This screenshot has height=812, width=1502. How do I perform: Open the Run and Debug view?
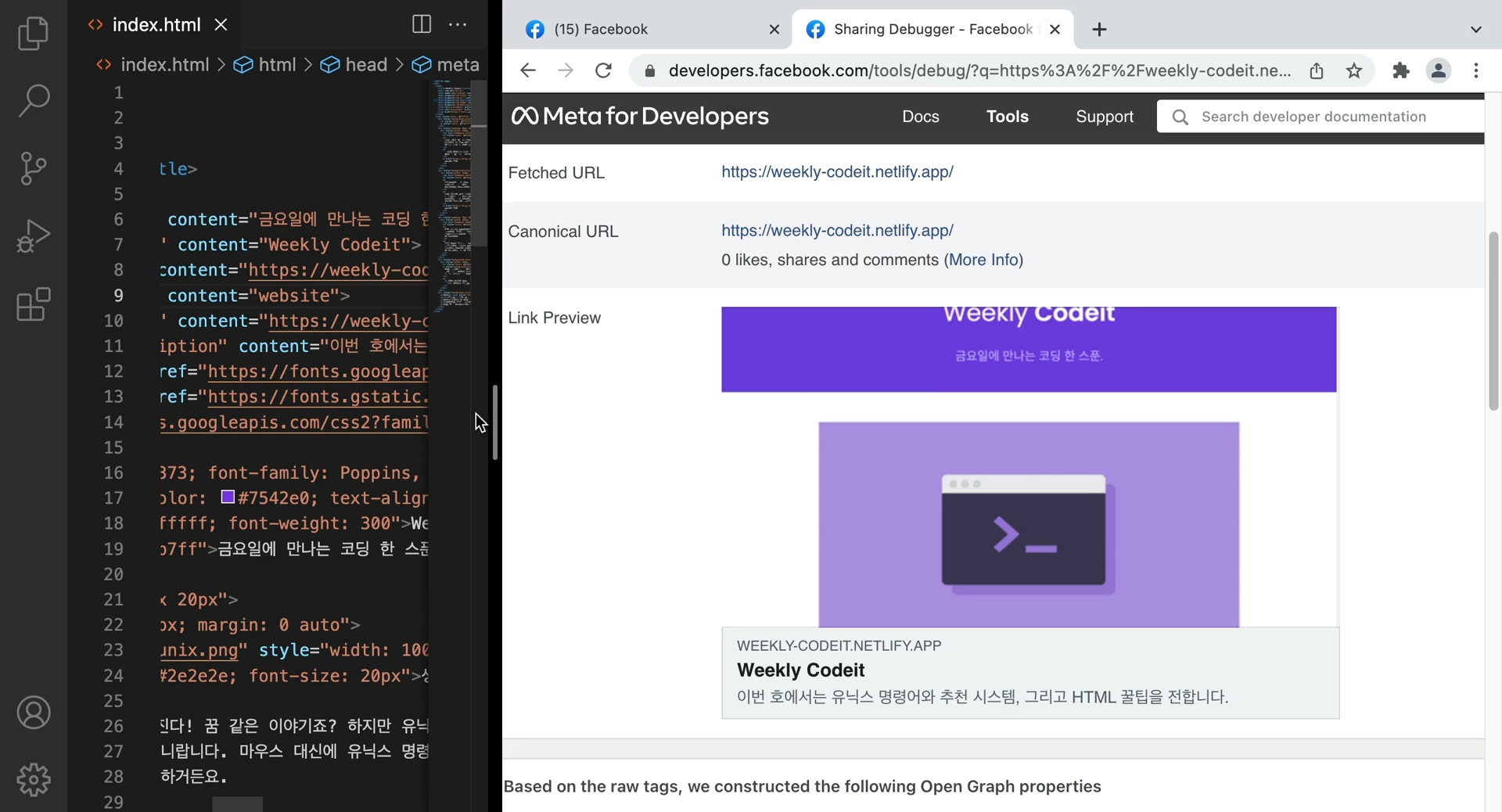[x=33, y=235]
